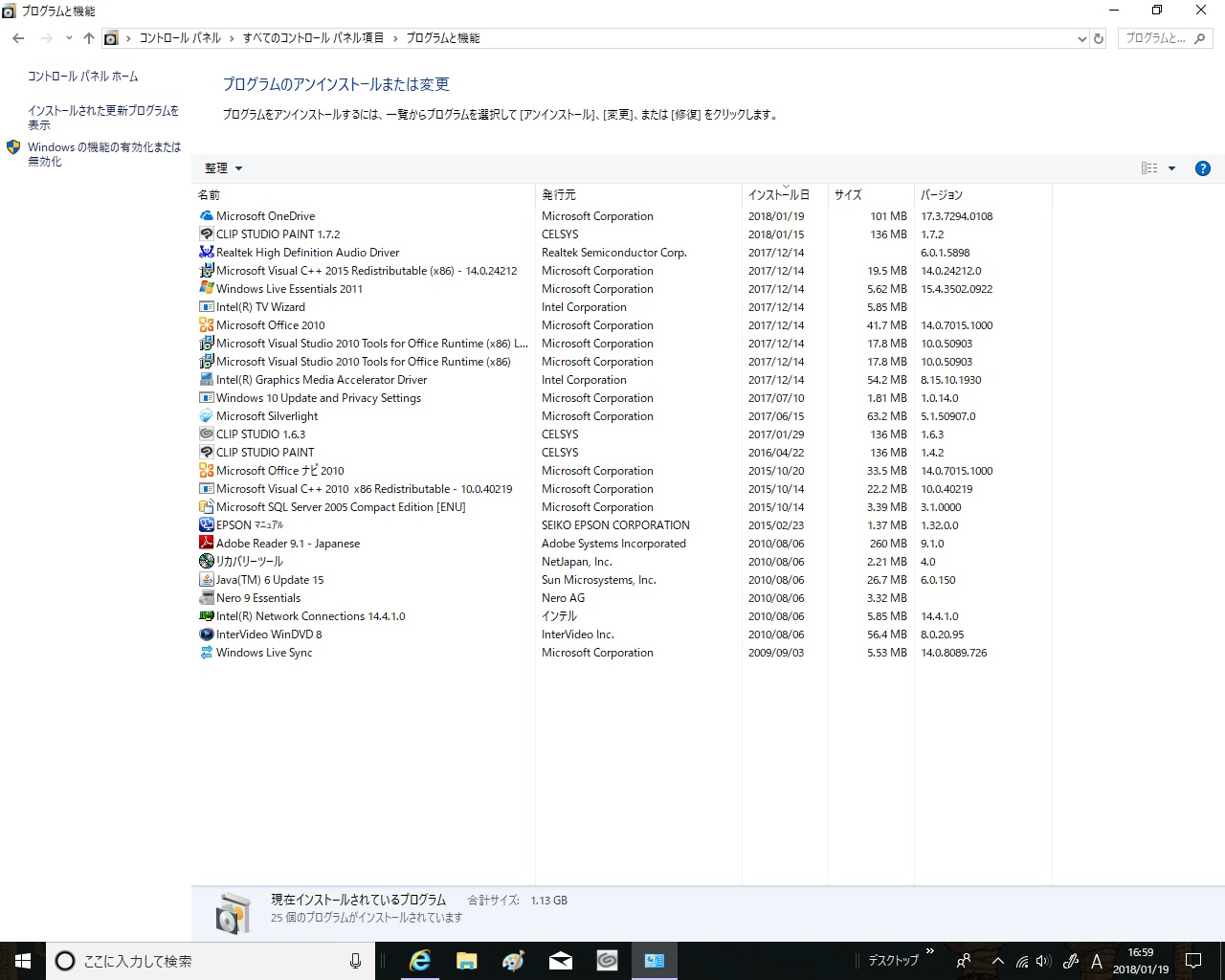
Task: Sort by 名前 column header
Action: [x=364, y=194]
